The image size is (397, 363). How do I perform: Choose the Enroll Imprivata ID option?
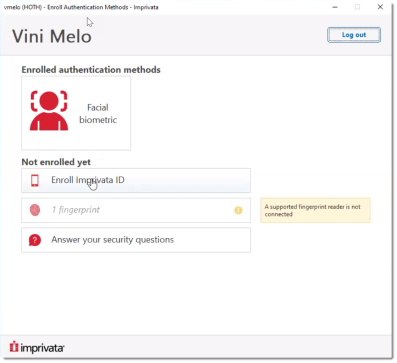pos(136,180)
